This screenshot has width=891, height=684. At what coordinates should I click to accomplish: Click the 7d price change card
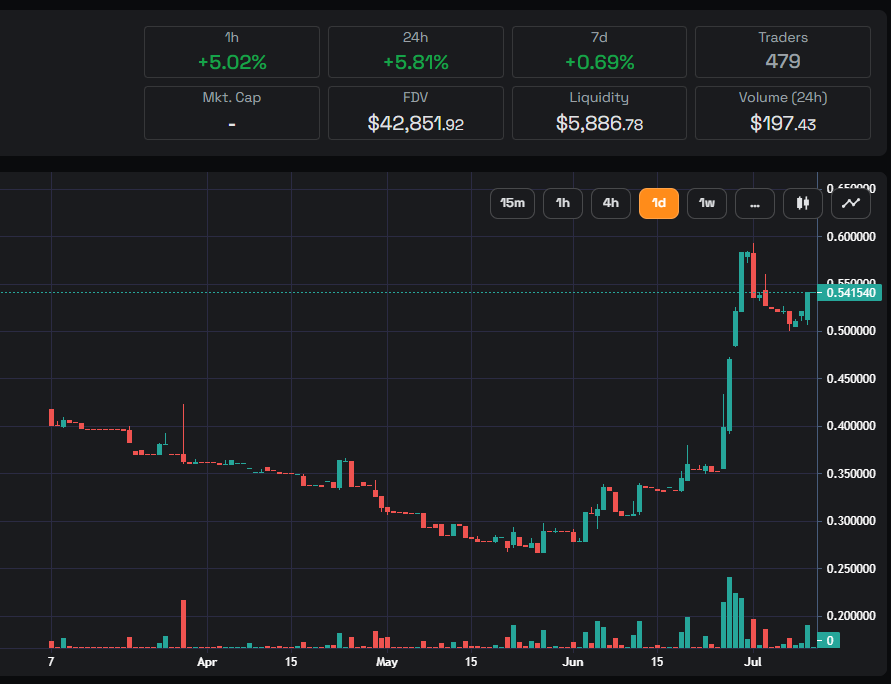click(599, 52)
